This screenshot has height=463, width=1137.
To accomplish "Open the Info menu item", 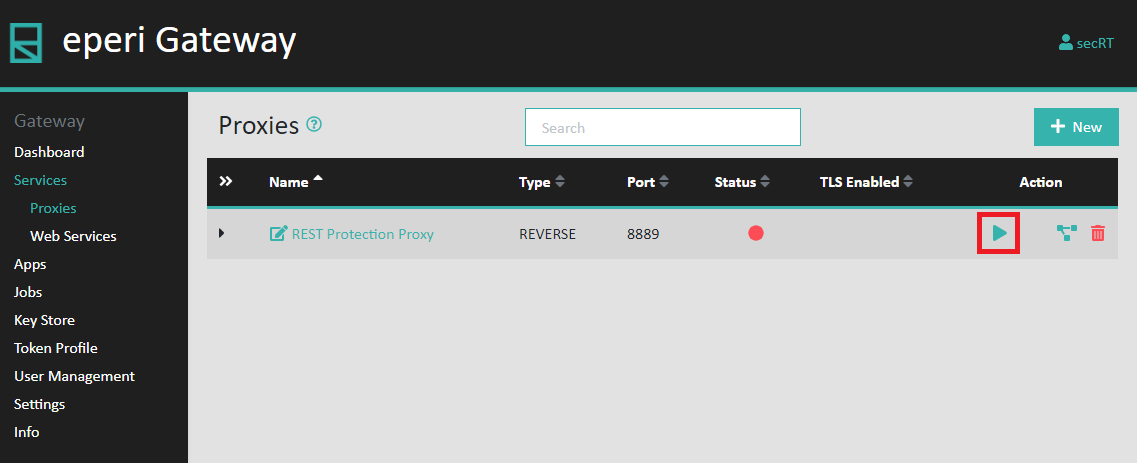I will tap(27, 433).
